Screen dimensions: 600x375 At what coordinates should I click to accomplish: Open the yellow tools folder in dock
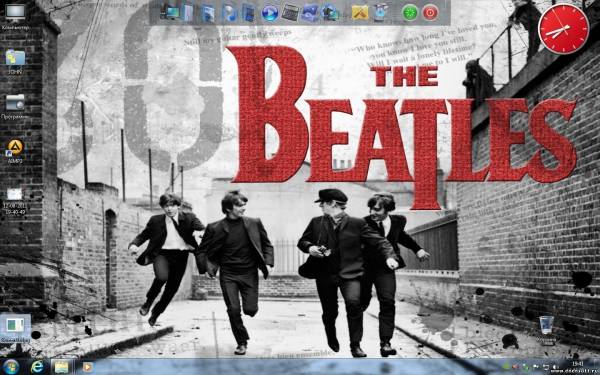click(360, 13)
